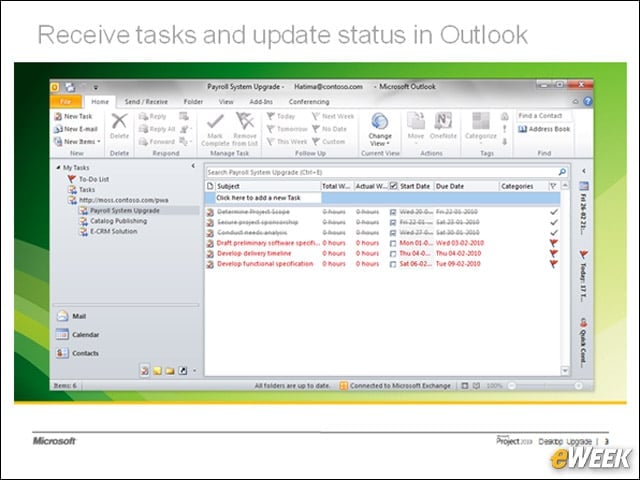Open the Help question mark icon

tap(588, 101)
